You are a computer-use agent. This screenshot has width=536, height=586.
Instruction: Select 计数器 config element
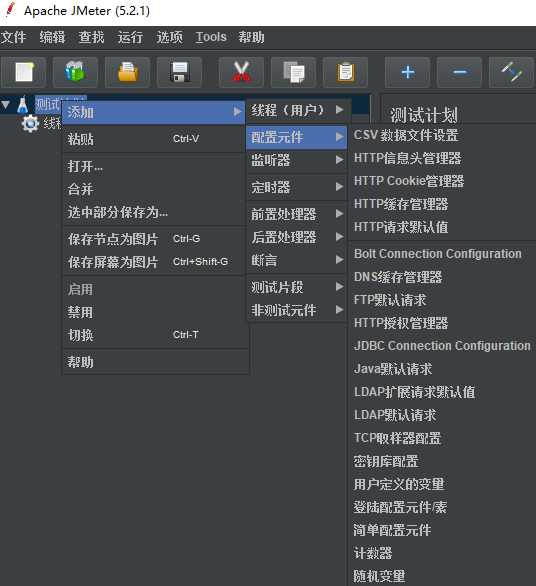pos(373,553)
